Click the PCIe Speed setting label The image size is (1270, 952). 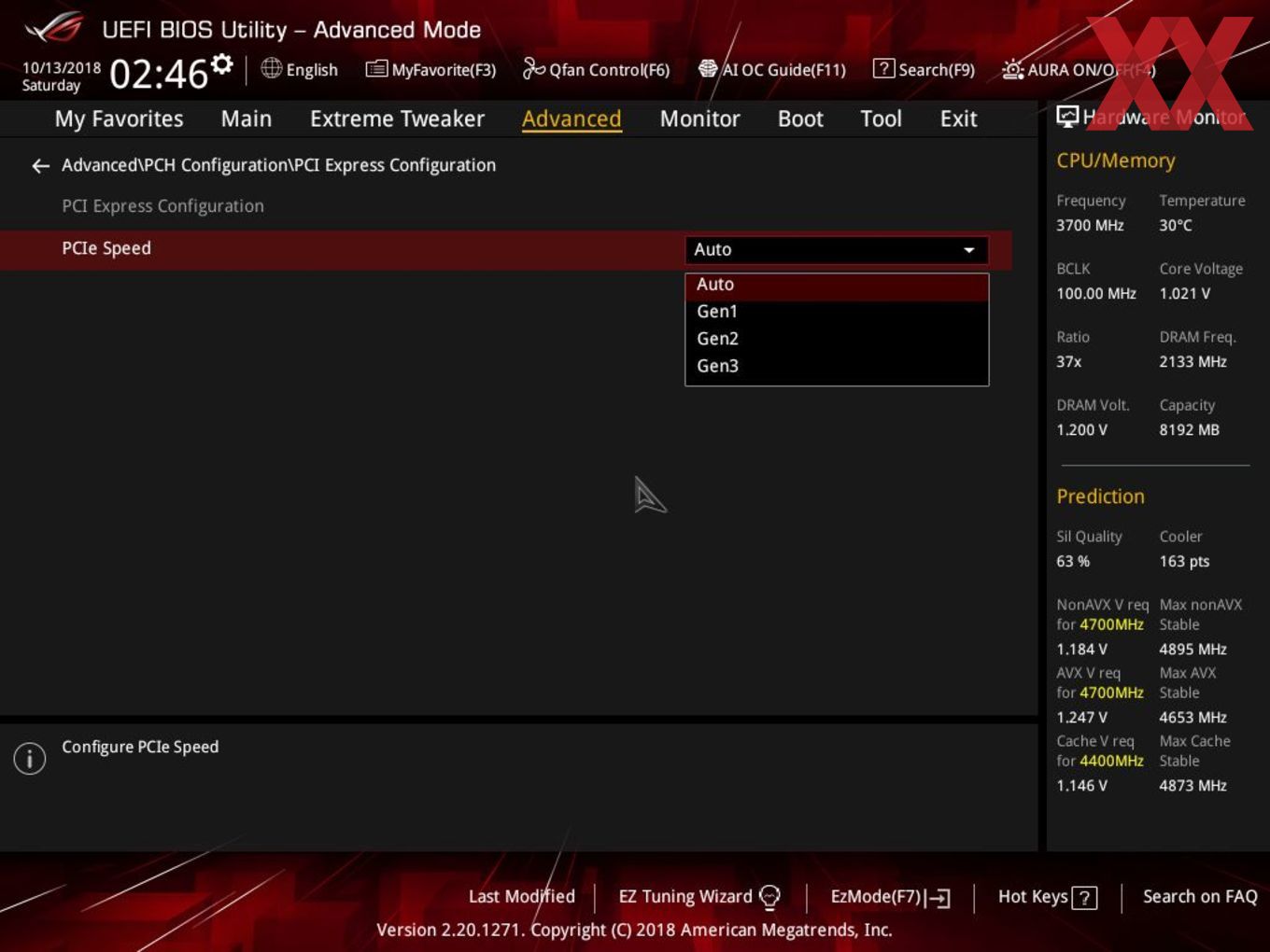click(x=106, y=248)
